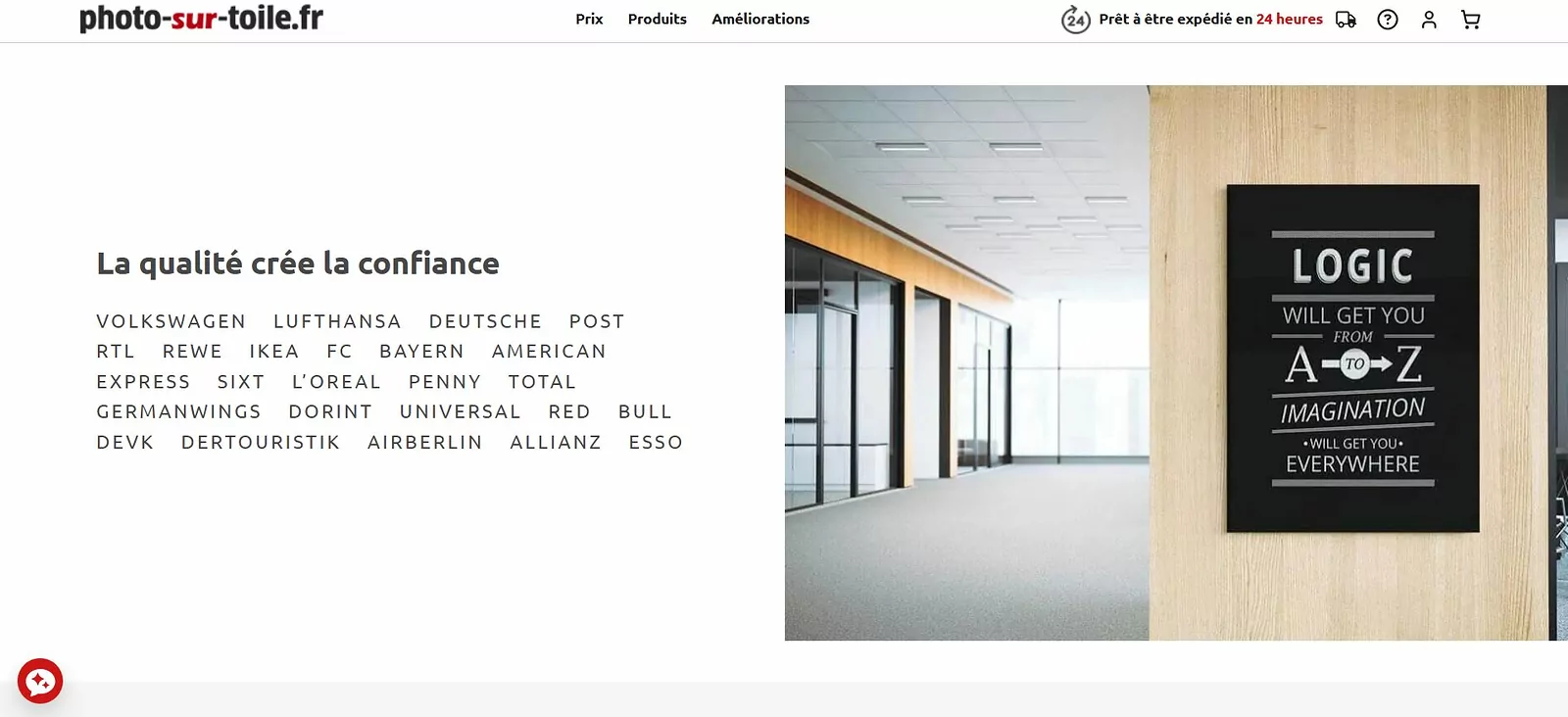Open the shopping cart icon
1568x717 pixels.
click(1470, 20)
